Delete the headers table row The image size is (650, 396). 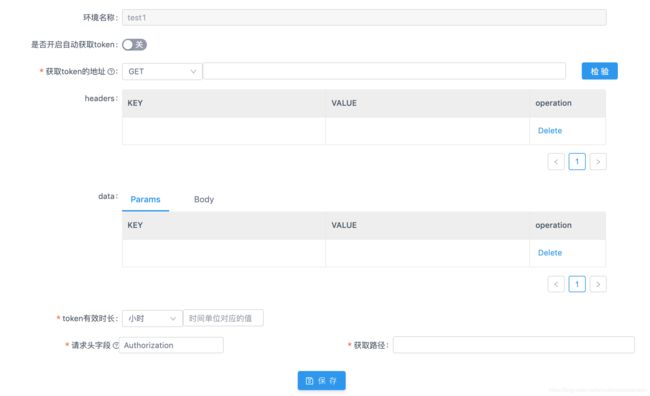550,131
